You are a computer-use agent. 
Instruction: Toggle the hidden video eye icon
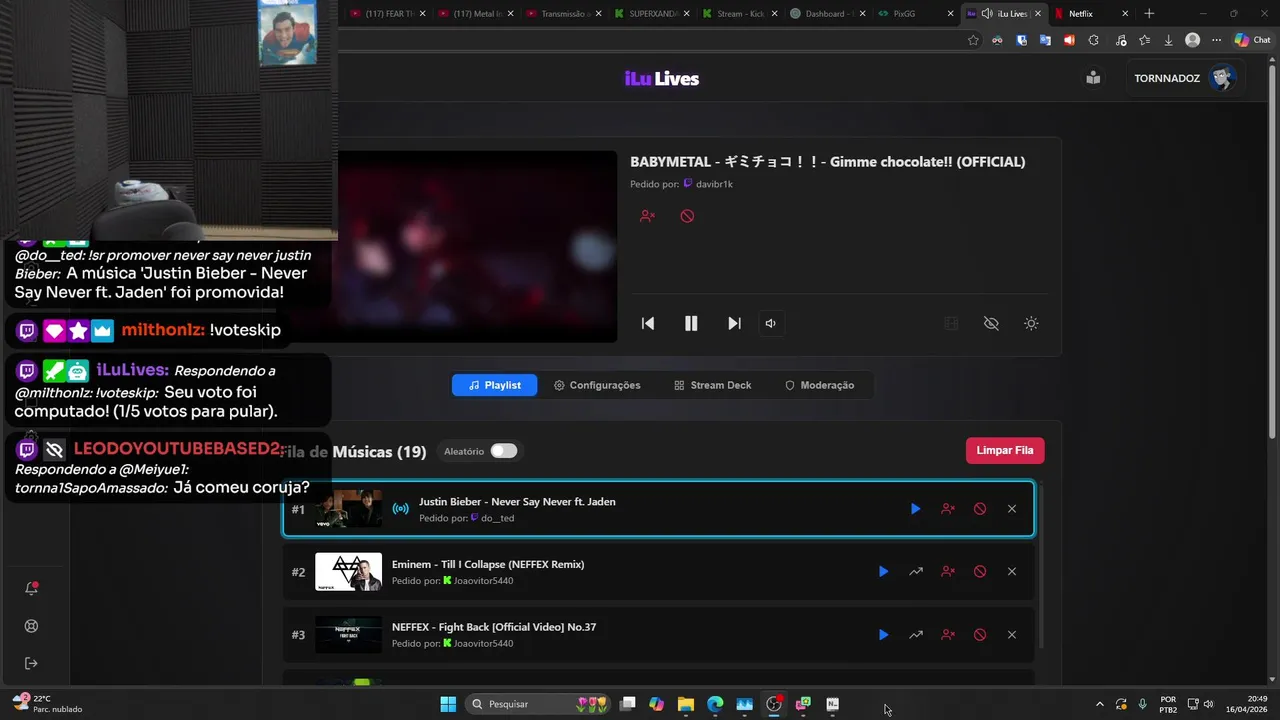coord(991,323)
